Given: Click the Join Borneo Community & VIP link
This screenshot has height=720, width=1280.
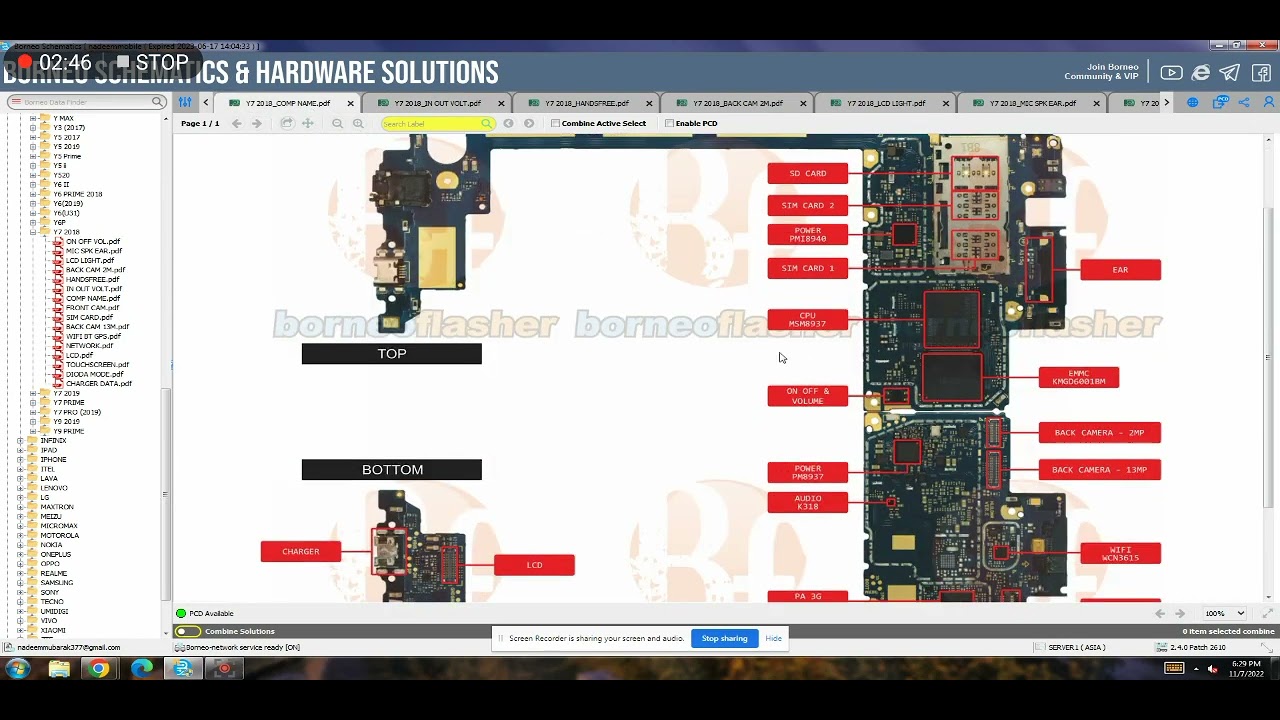Looking at the screenshot, I should click(x=1101, y=72).
